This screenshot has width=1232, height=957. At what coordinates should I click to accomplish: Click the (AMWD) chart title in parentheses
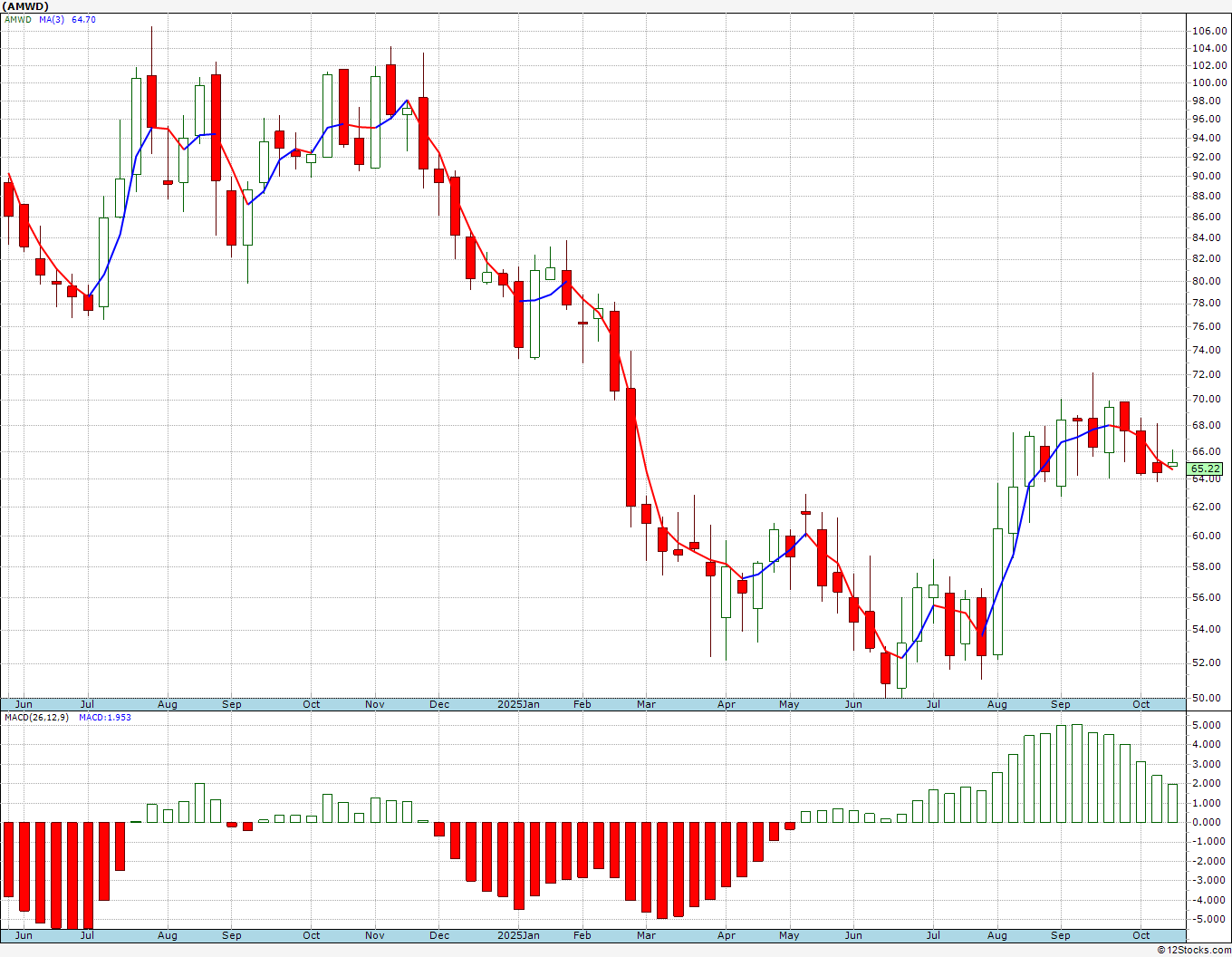25,6
